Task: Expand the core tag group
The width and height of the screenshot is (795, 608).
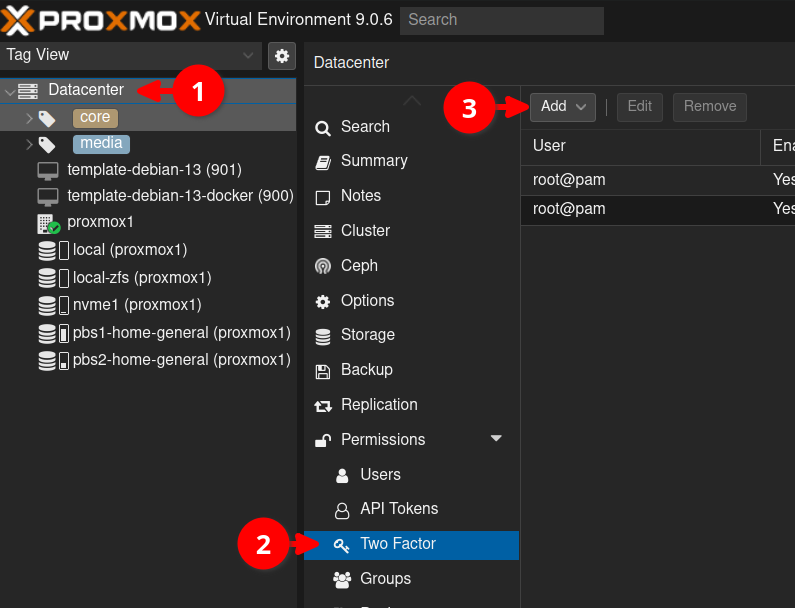Action: pos(29,118)
